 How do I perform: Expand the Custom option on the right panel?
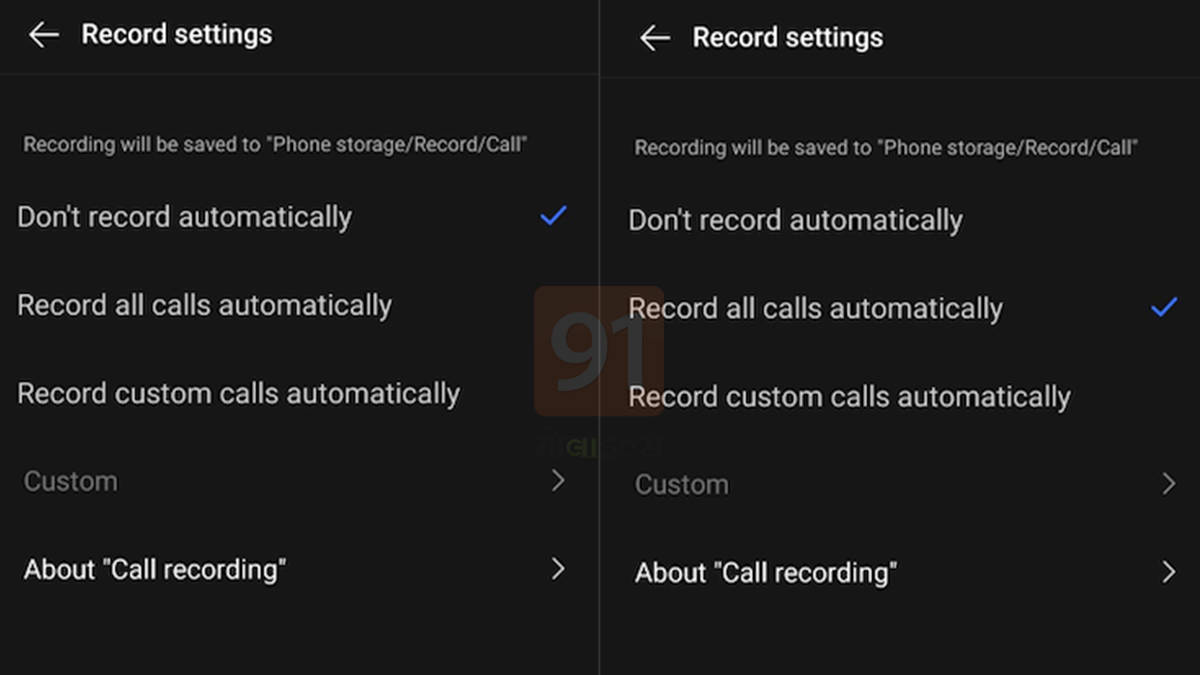pyautogui.click(x=681, y=484)
